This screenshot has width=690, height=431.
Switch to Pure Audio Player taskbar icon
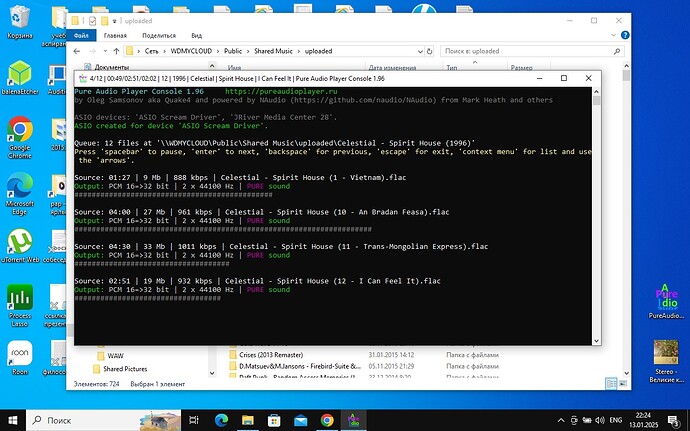click(353, 420)
